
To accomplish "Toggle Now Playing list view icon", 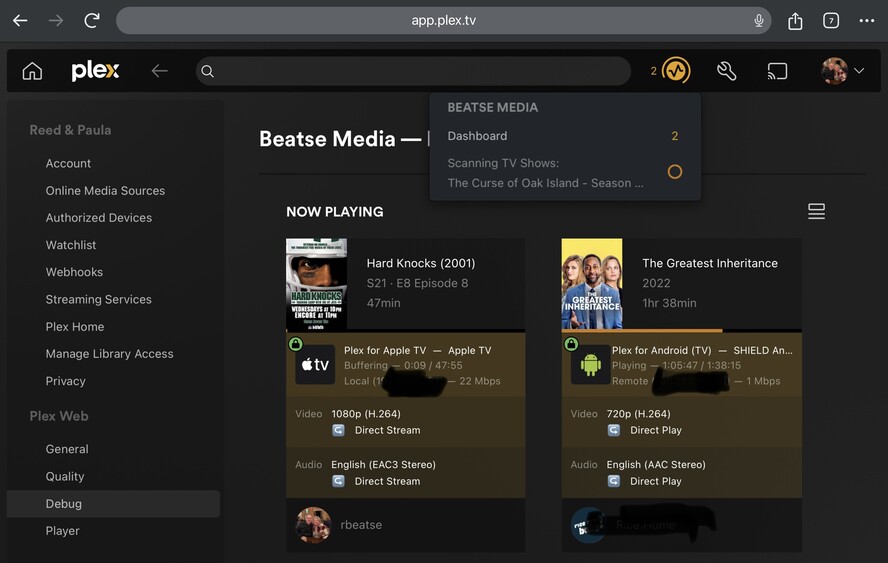I will 816,211.
